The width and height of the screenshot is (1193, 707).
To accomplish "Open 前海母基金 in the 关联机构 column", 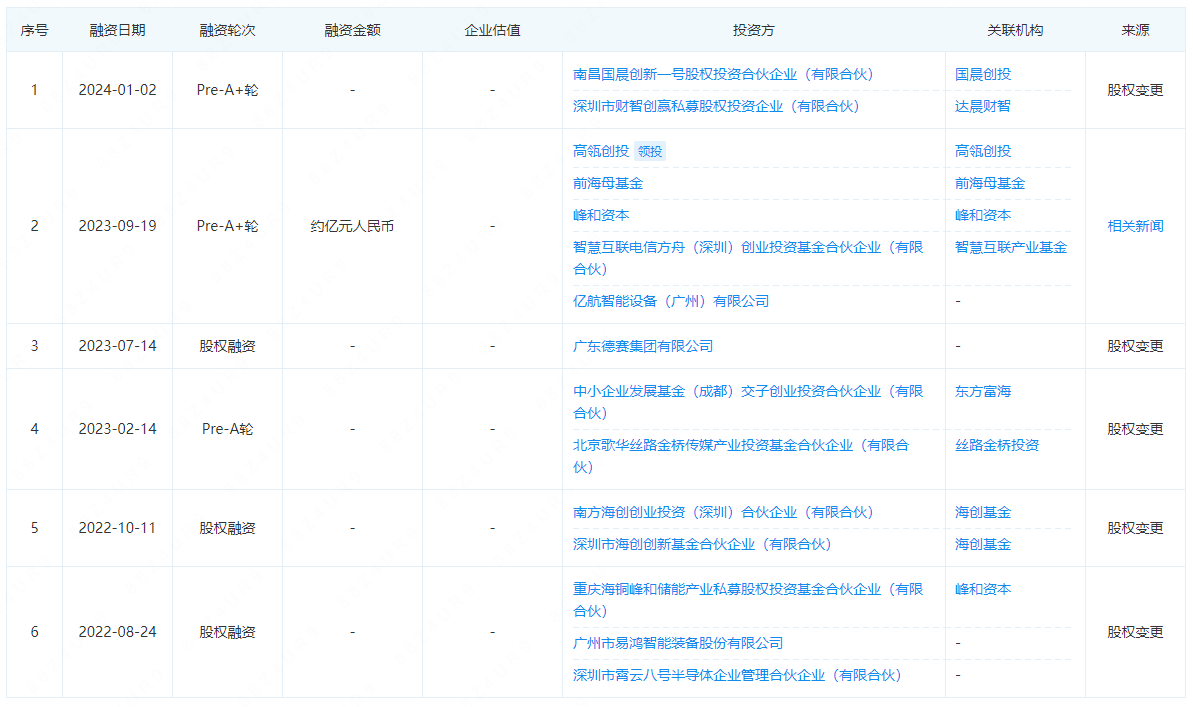I will coord(990,183).
